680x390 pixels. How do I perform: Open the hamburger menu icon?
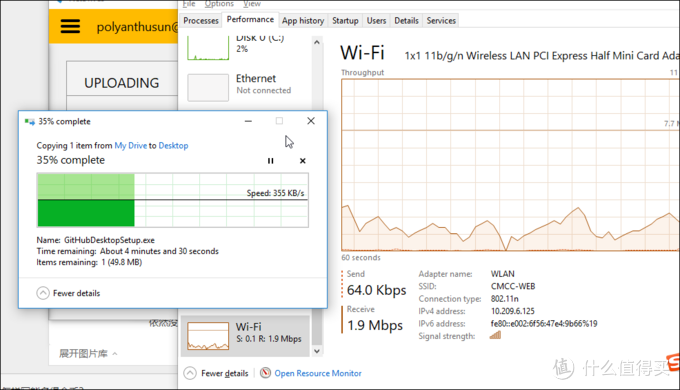click(70, 26)
